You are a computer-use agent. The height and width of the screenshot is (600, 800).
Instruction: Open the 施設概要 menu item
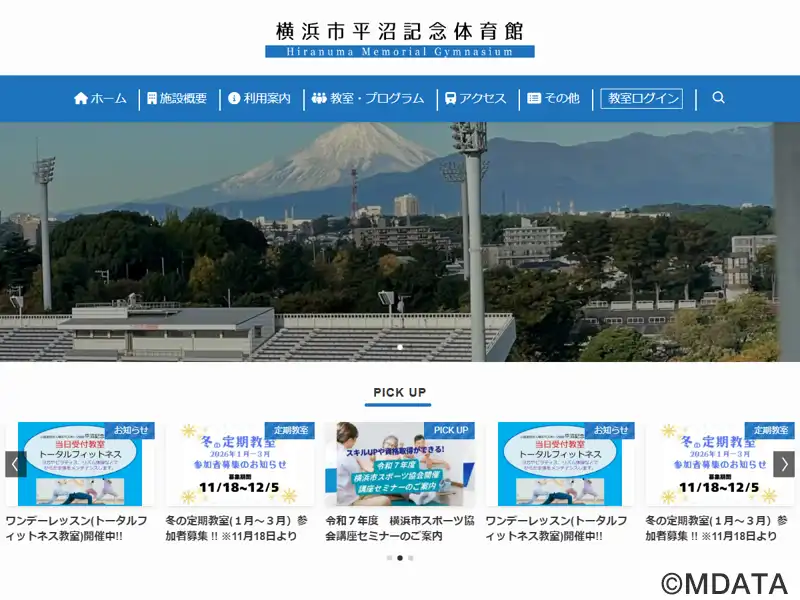(x=177, y=98)
